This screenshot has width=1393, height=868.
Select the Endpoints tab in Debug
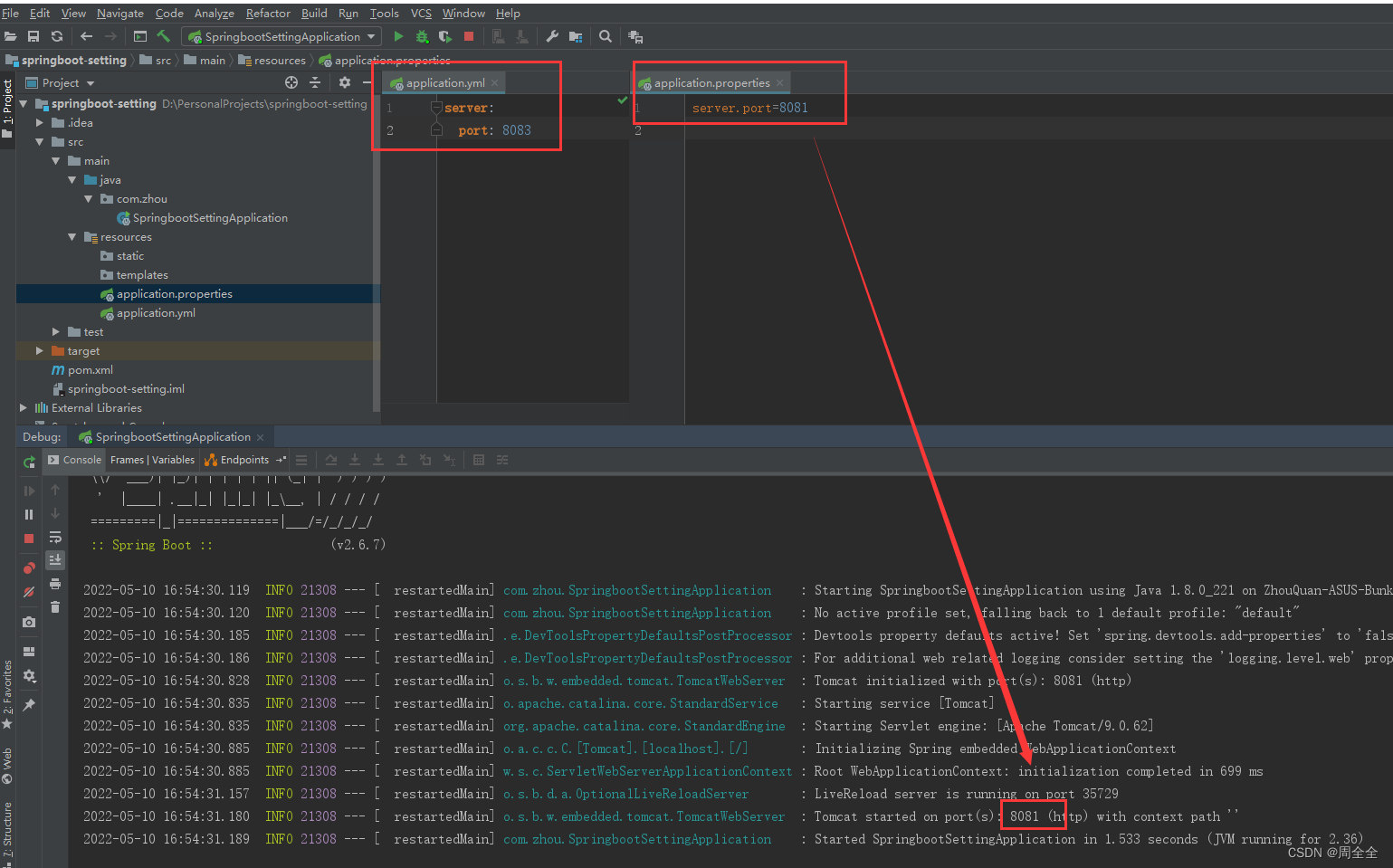tap(237, 460)
